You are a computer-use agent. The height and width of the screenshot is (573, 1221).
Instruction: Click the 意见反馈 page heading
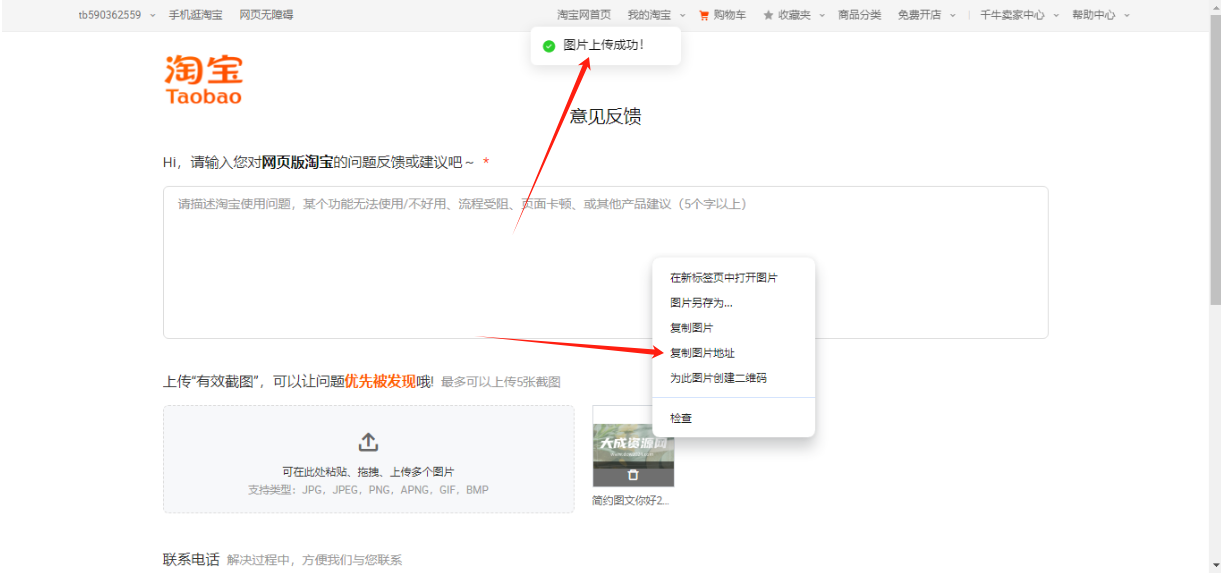[x=605, y=116]
